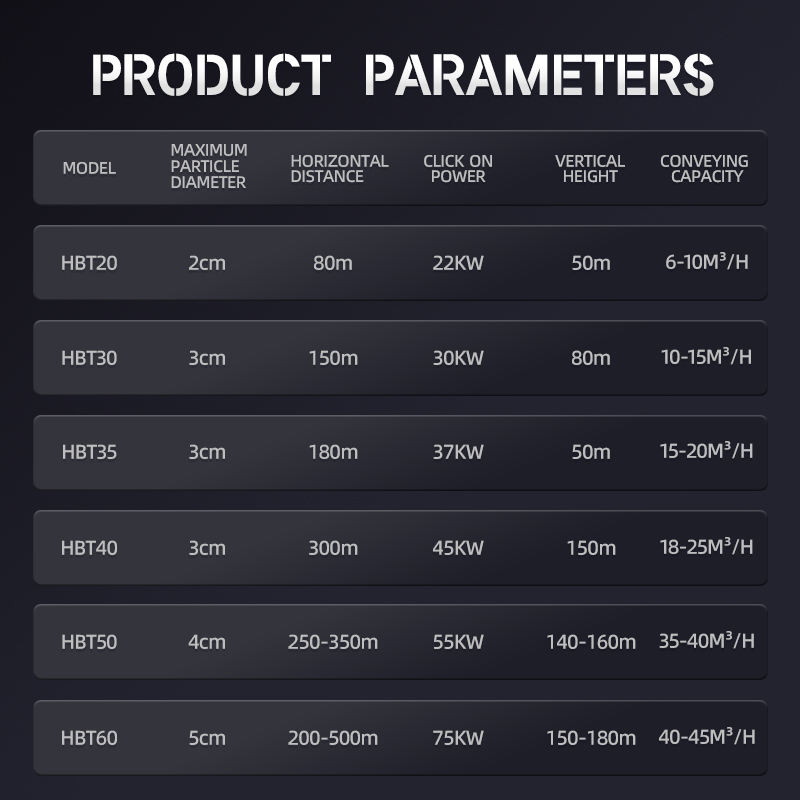Select the HORIZONTAL DISTANCE column header
This screenshot has width=800, height=800.
[x=339, y=168]
